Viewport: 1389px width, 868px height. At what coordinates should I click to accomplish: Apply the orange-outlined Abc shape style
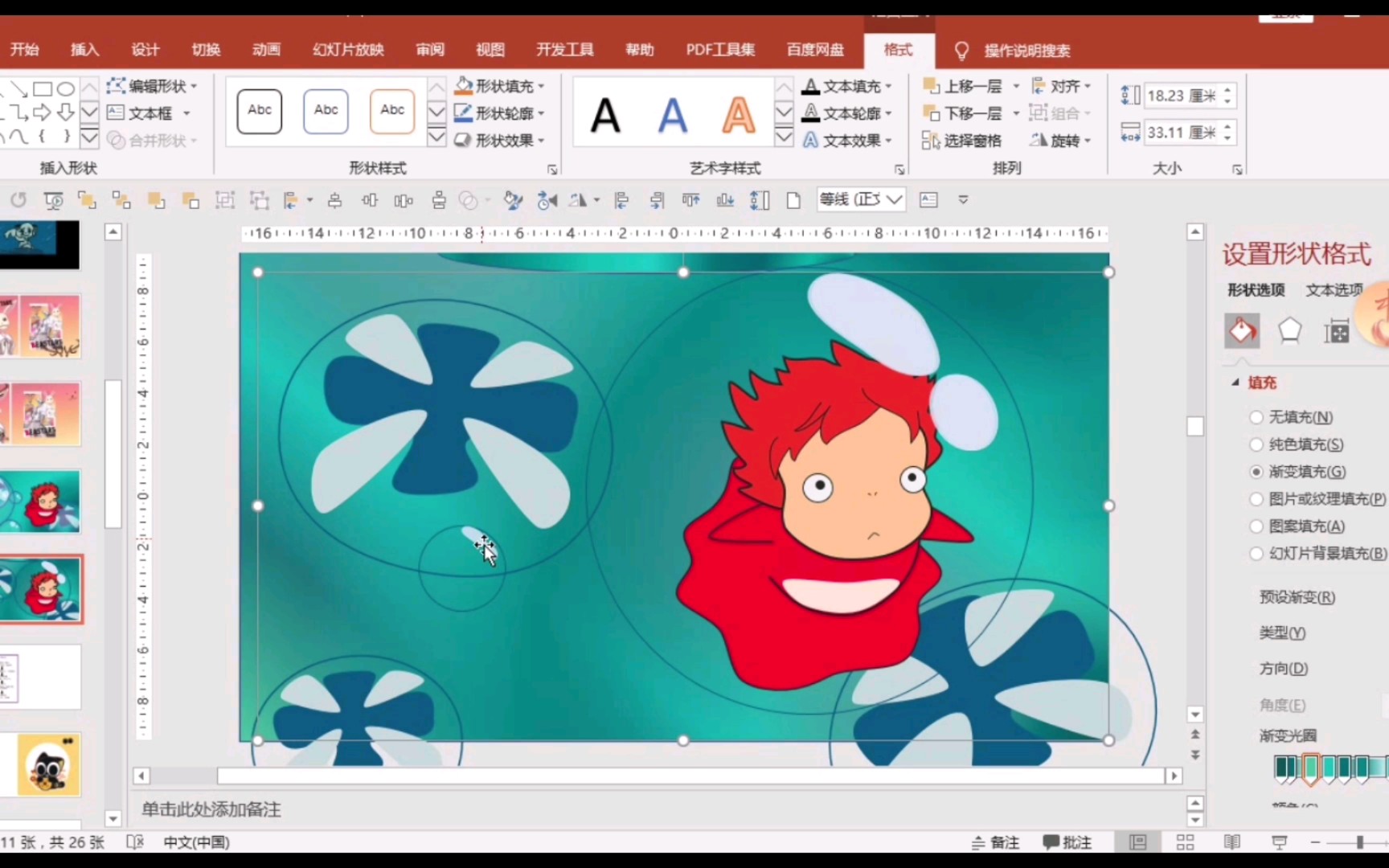[392, 111]
